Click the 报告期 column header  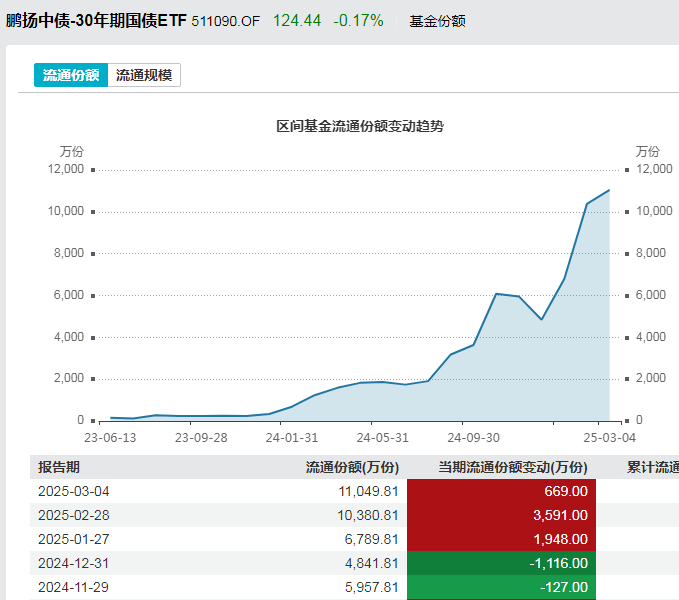point(60,467)
